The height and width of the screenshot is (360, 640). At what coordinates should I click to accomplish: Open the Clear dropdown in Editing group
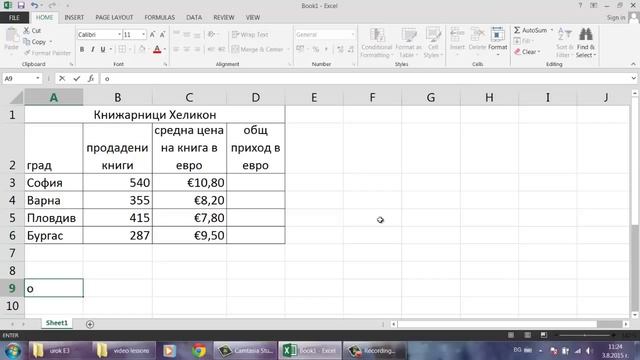click(x=527, y=52)
